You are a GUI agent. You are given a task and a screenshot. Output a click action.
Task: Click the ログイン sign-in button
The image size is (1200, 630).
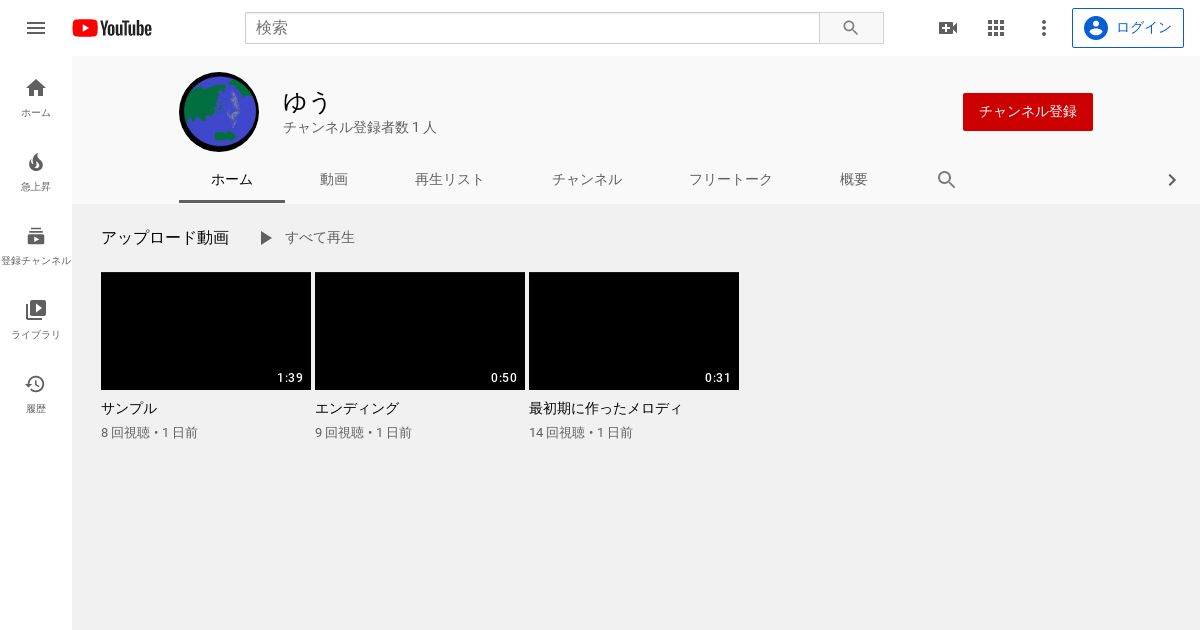coord(1127,28)
